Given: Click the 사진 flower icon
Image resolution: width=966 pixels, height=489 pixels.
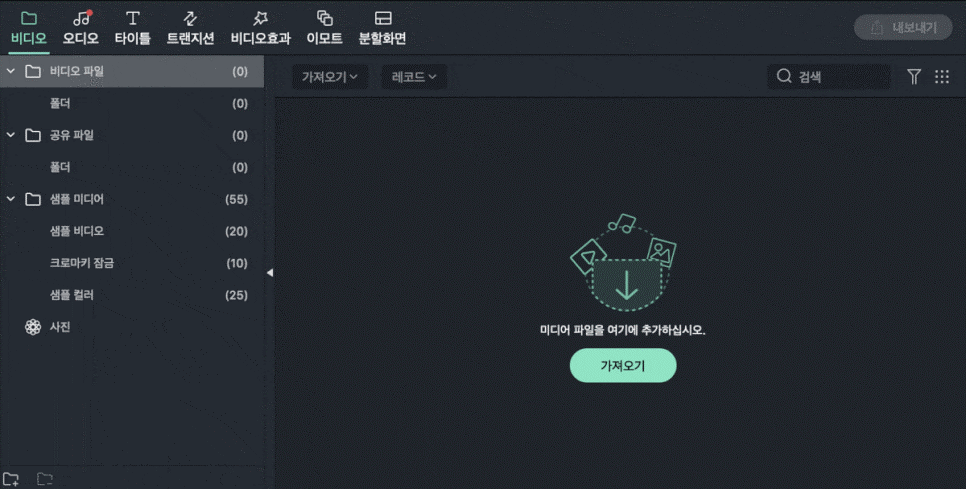Looking at the screenshot, I should 33,327.
